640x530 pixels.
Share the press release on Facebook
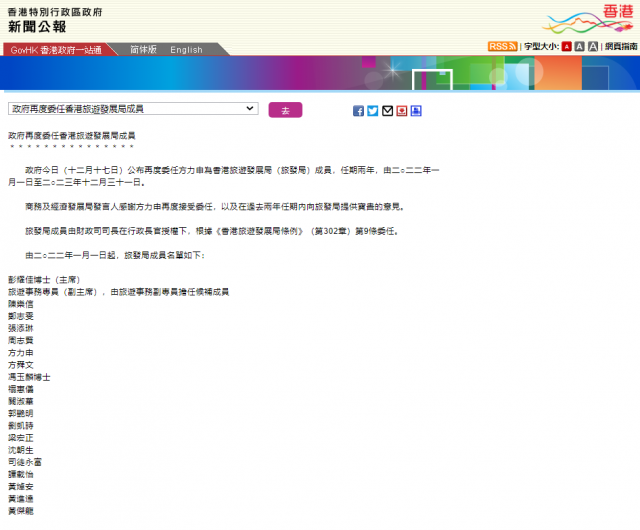pos(358,111)
